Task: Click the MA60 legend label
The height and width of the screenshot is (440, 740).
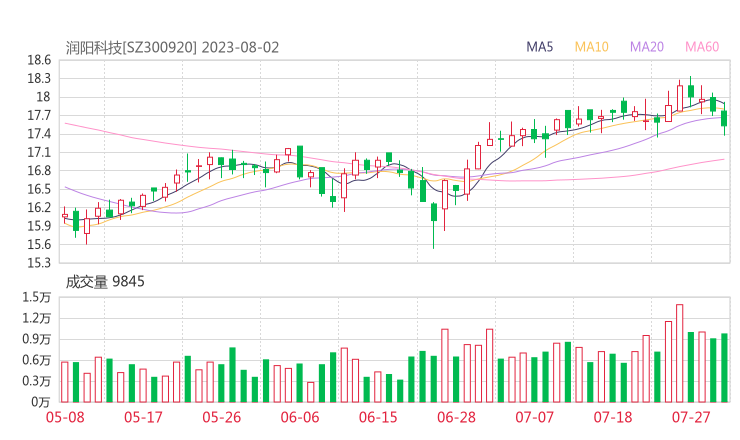Action: pyautogui.click(x=702, y=47)
